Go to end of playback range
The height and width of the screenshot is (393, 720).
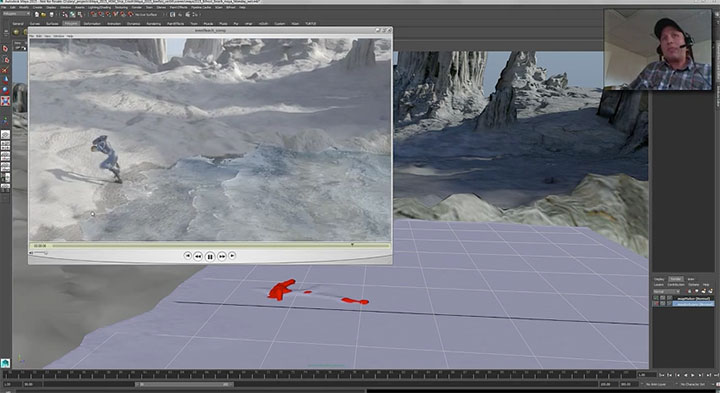[x=716, y=375]
